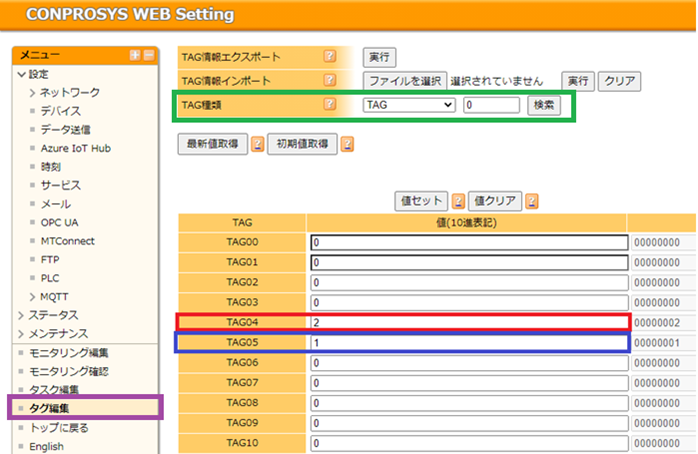Click help icon for TAG情報エクスポート
This screenshot has width=698, height=454.
[x=329, y=57]
